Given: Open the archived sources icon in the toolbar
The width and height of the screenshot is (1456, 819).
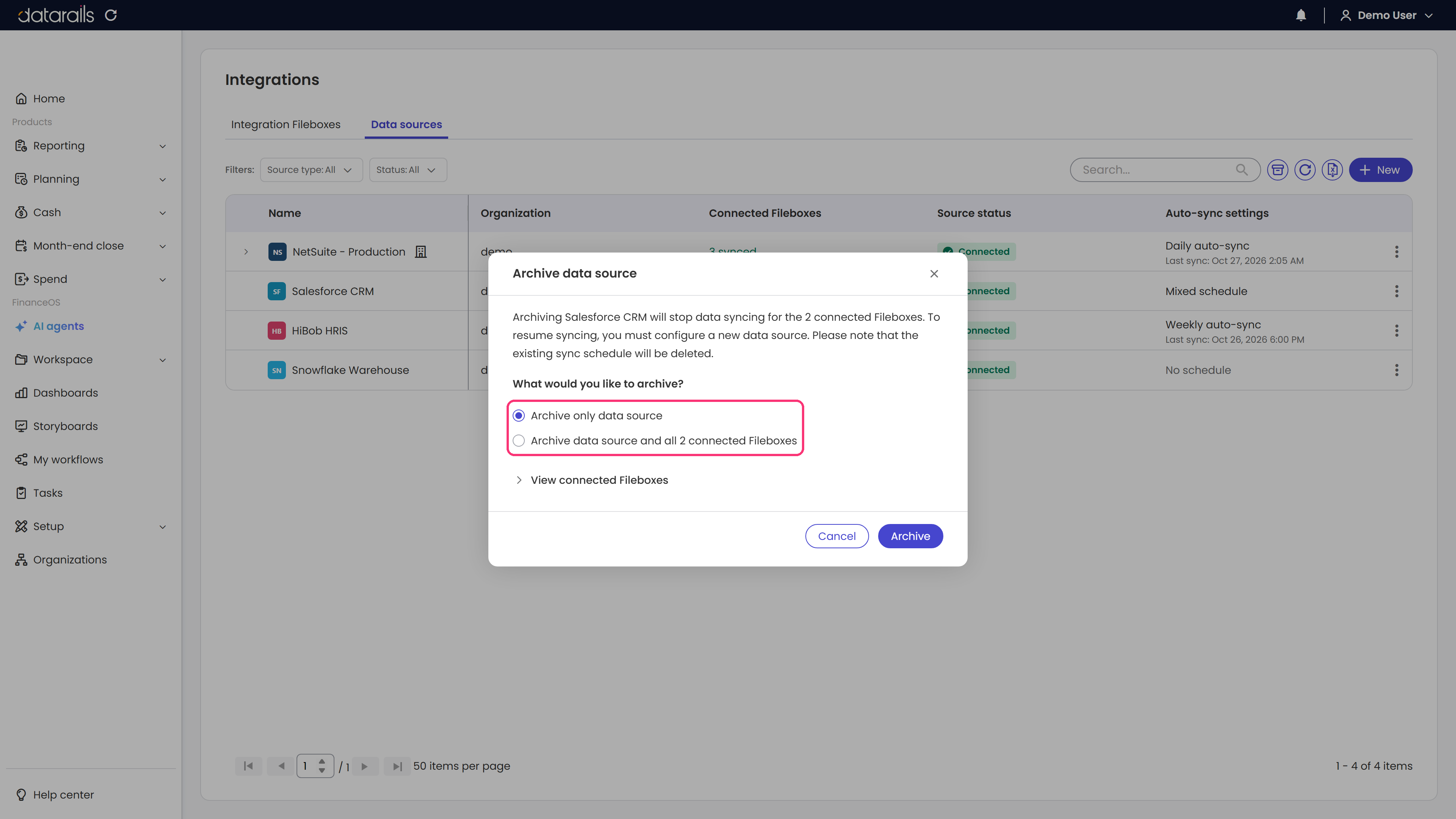Looking at the screenshot, I should click(x=1277, y=169).
